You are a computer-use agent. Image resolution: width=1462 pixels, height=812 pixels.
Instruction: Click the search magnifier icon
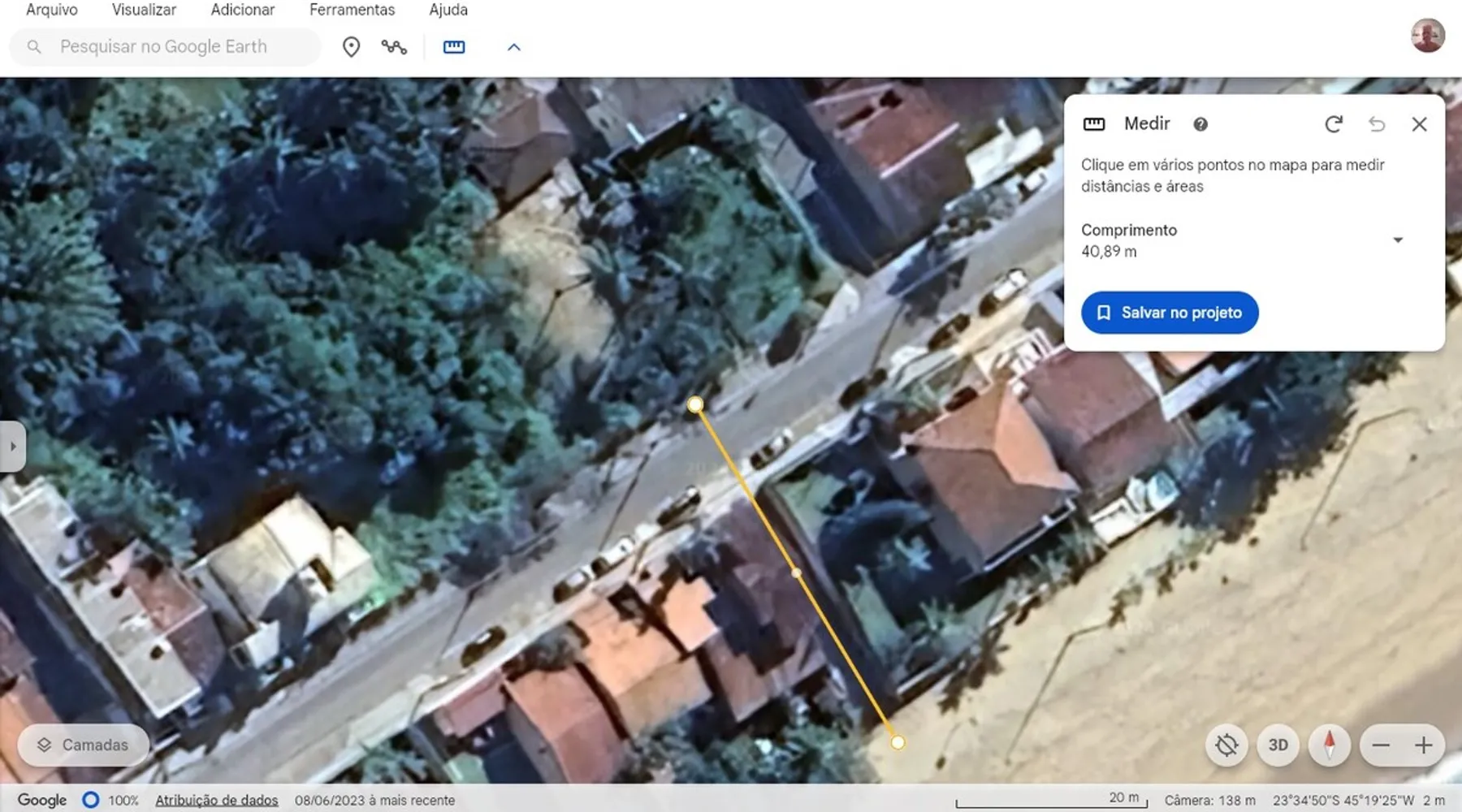click(34, 47)
